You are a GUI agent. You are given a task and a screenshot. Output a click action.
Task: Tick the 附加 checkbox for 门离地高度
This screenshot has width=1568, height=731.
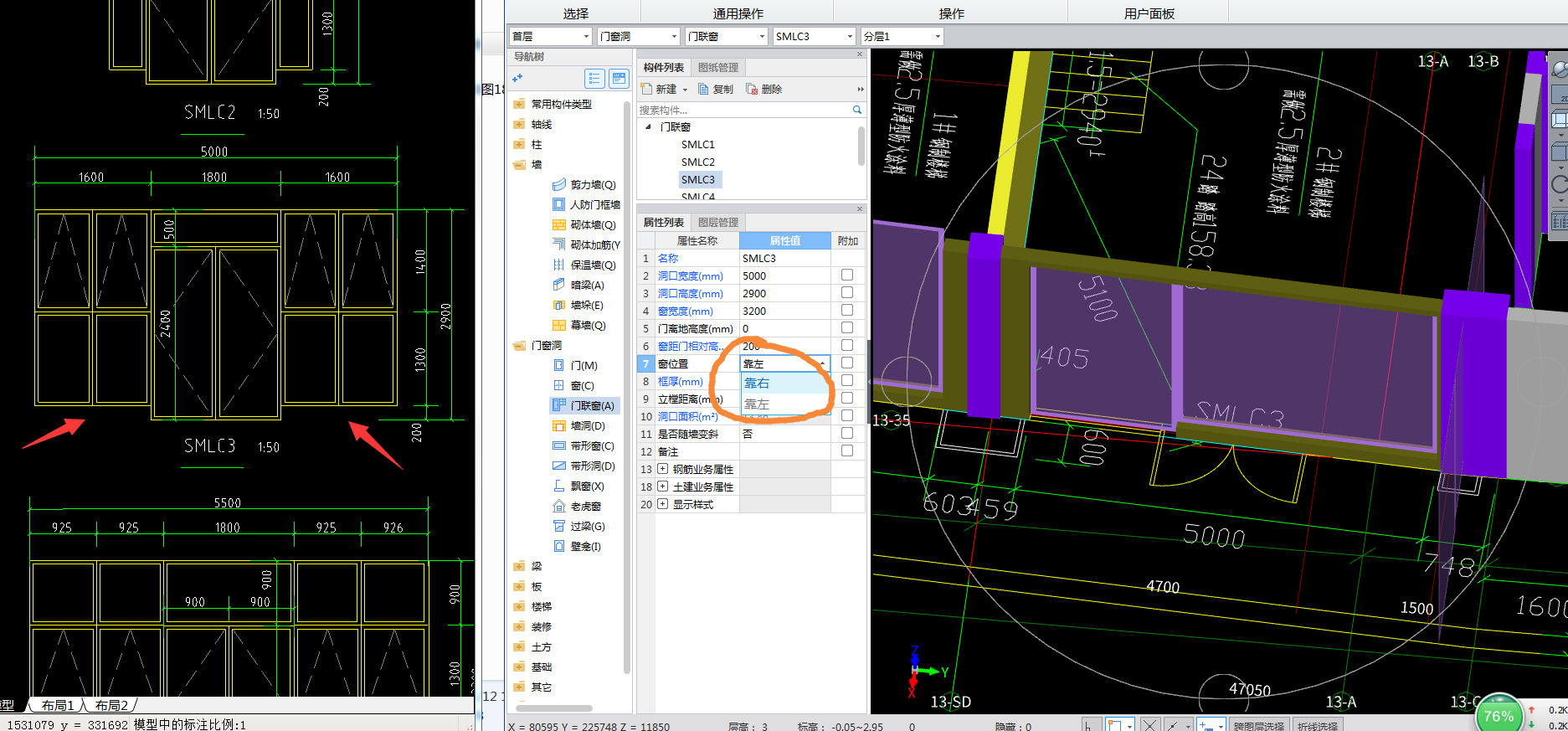[x=847, y=328]
